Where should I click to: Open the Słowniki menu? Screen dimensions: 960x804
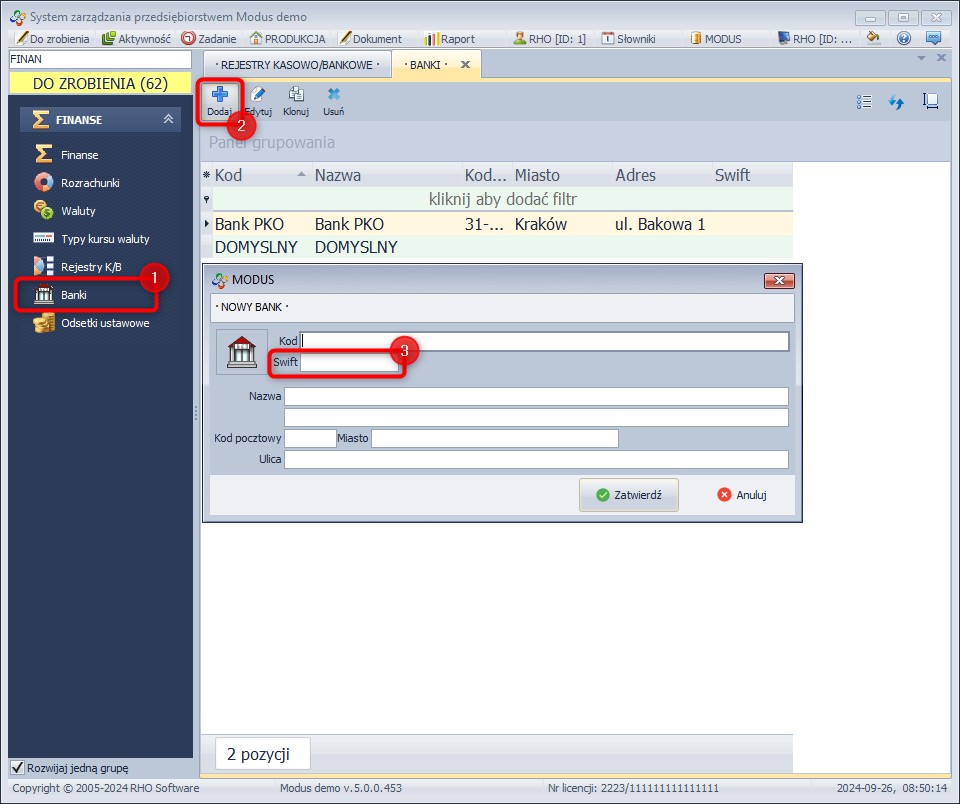coord(628,39)
